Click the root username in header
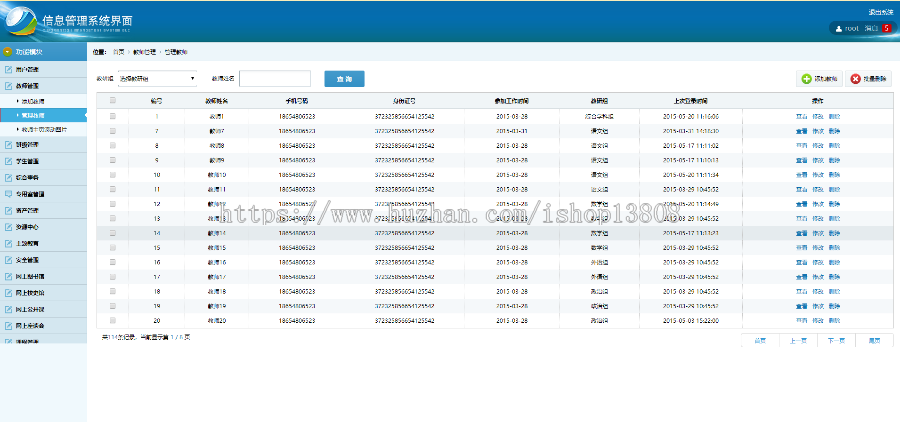The image size is (900, 422). click(851, 28)
